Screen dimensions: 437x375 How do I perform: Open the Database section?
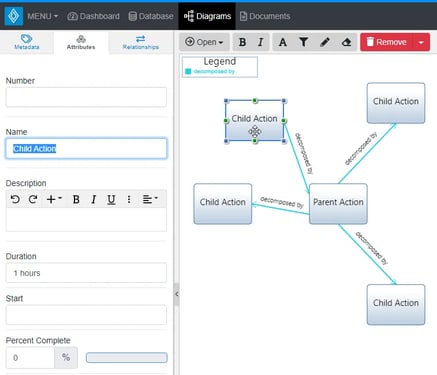pos(151,16)
